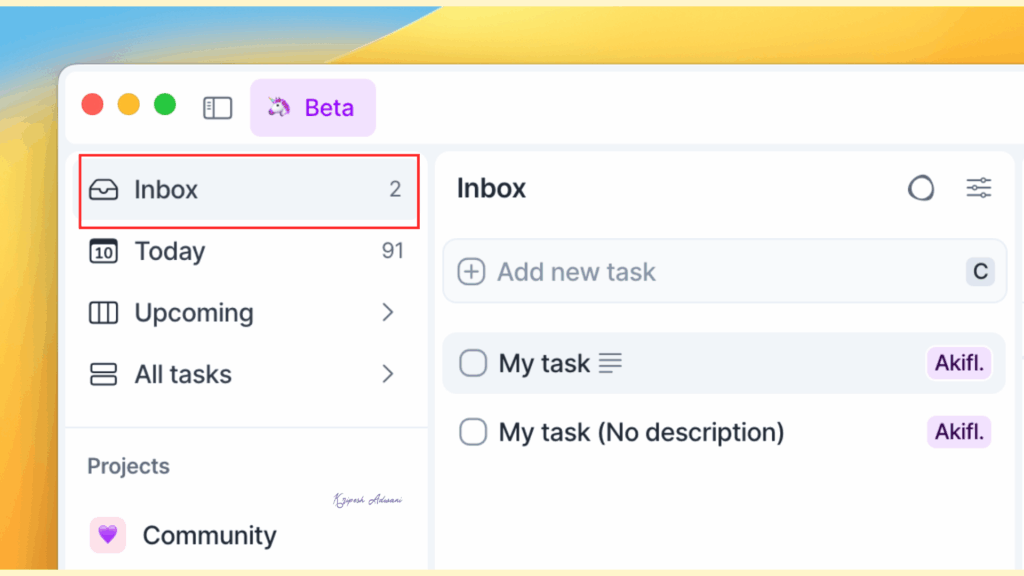Image resolution: width=1024 pixels, height=576 pixels.
Task: Click the plus icon in Add new task
Action: pyautogui.click(x=471, y=271)
